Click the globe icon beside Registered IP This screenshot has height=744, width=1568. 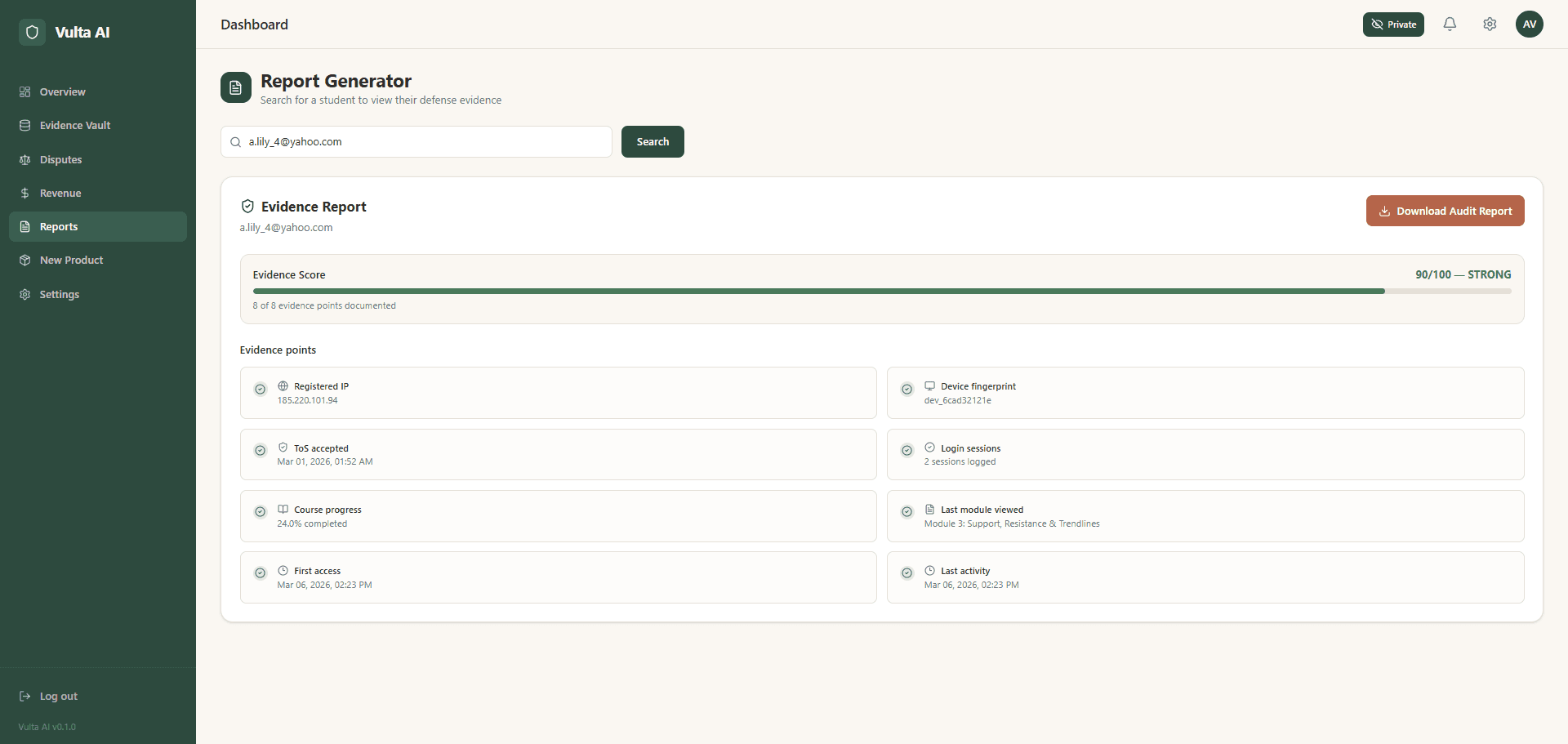(283, 386)
